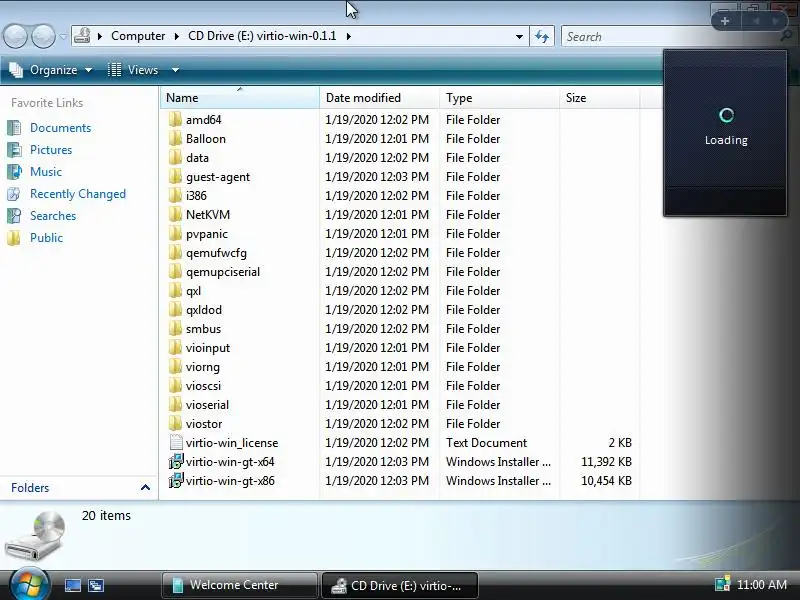
Task: Select the qemupciserial folder icon
Action: (175, 271)
